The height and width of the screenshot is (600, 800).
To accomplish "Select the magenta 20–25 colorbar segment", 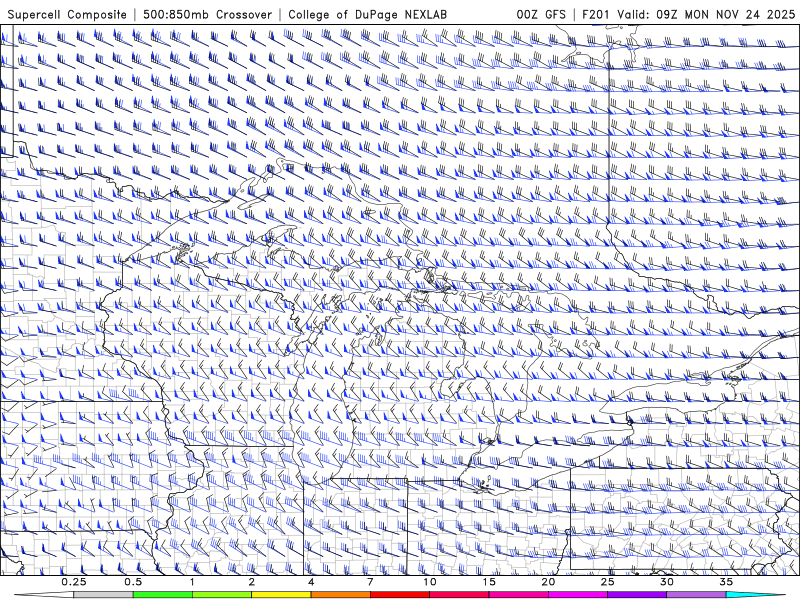I will tap(578, 595).
